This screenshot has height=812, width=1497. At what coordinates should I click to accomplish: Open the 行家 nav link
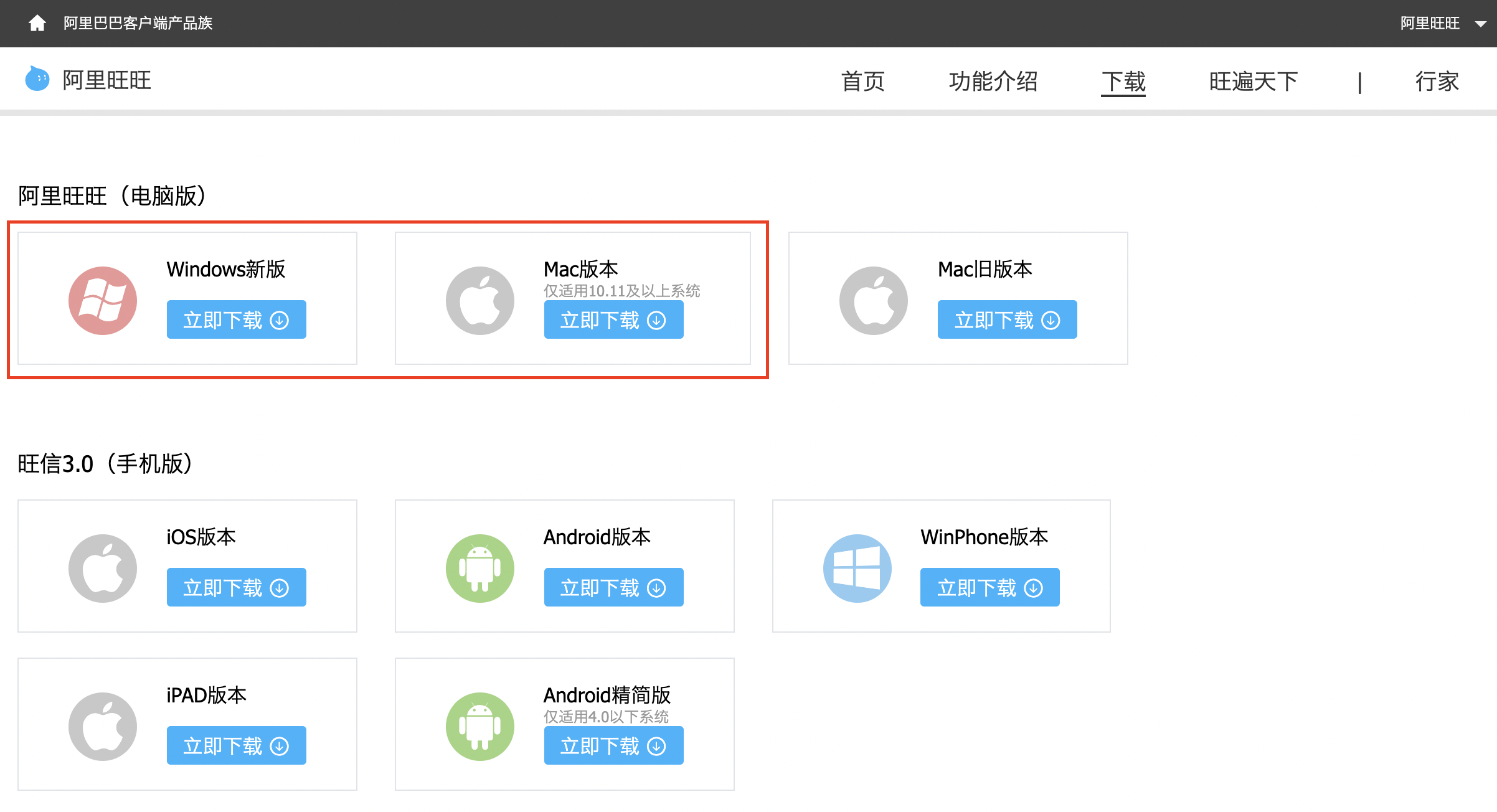(1437, 82)
